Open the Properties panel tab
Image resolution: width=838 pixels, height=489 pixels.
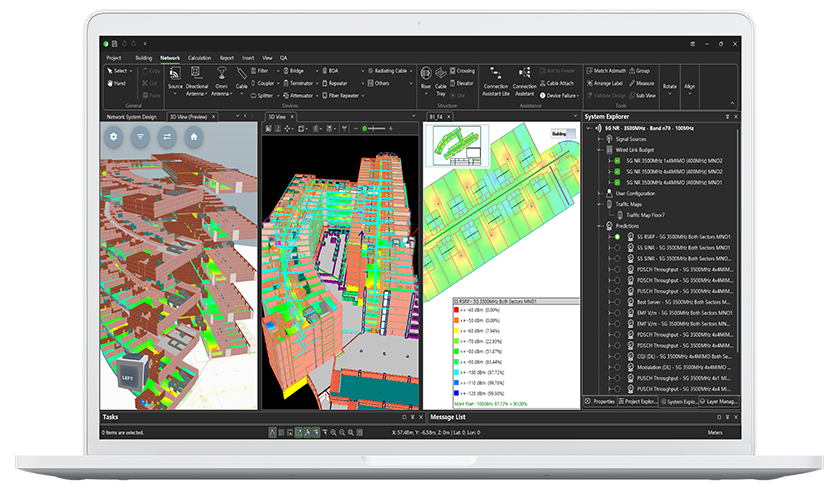[600, 401]
